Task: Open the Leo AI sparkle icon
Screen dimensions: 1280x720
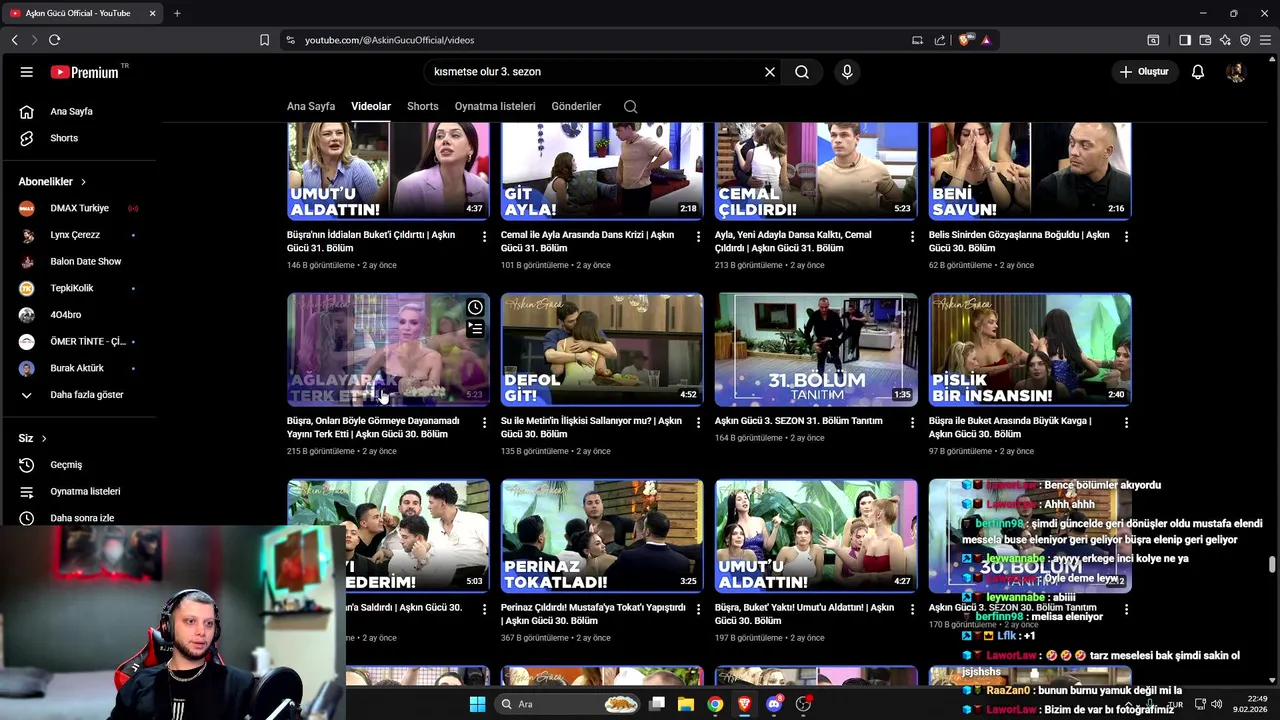Action: 1225,40
